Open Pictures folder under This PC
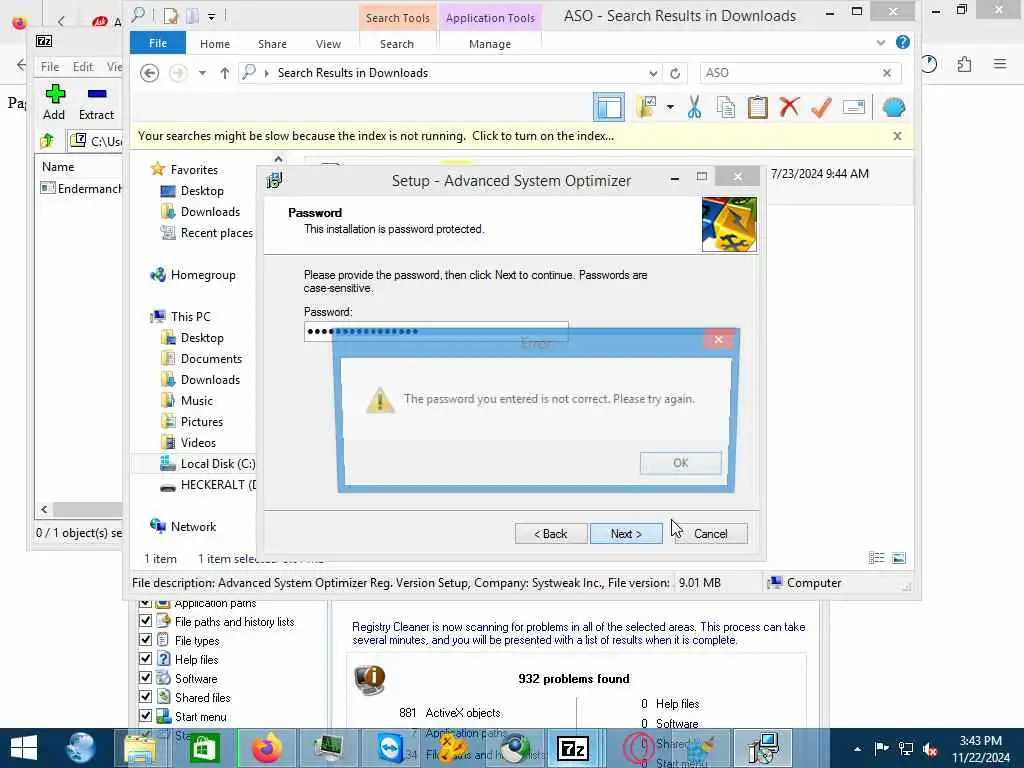The image size is (1024, 768). pyautogui.click(x=202, y=421)
